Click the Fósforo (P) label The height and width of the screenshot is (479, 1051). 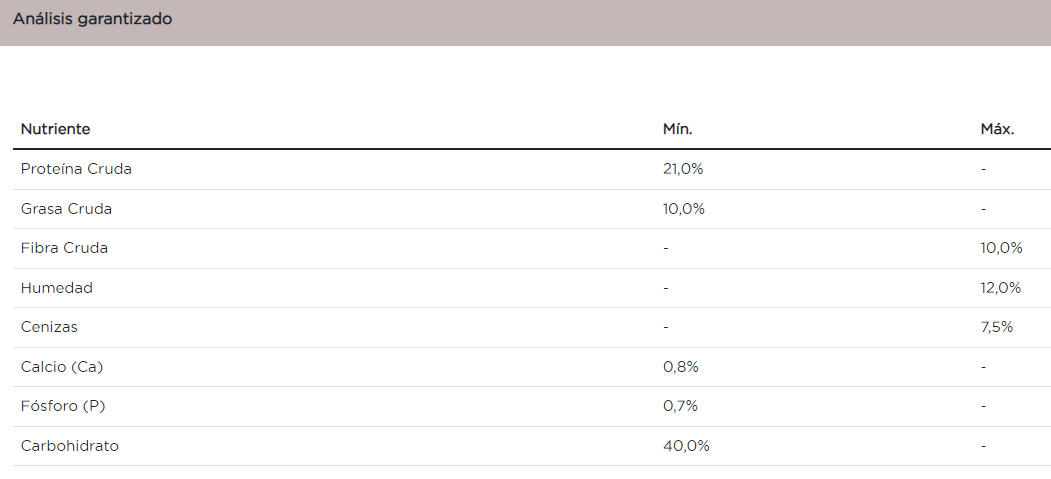[62, 406]
